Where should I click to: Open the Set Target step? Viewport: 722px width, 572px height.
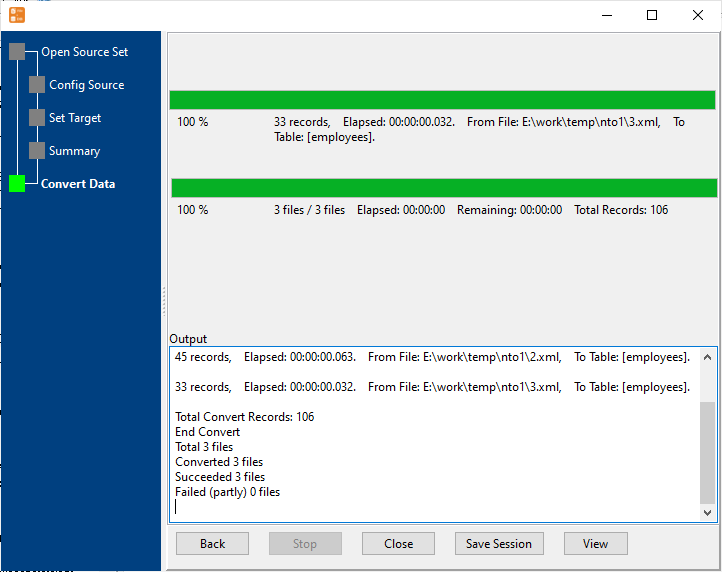tap(75, 118)
